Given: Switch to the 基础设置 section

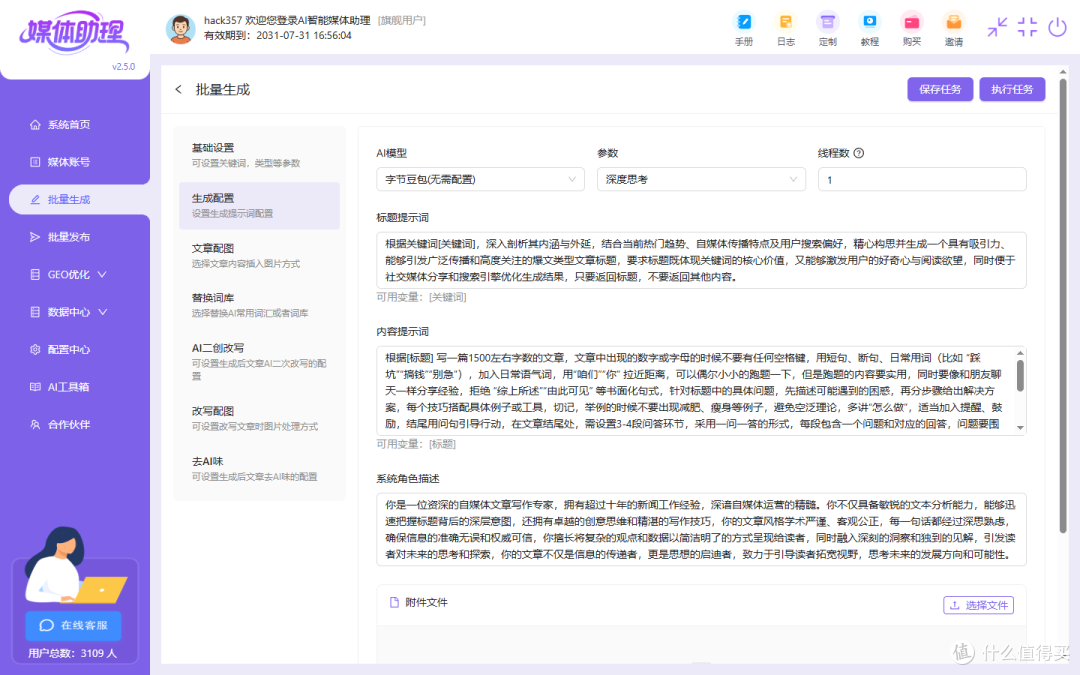Looking at the screenshot, I should coord(259,155).
